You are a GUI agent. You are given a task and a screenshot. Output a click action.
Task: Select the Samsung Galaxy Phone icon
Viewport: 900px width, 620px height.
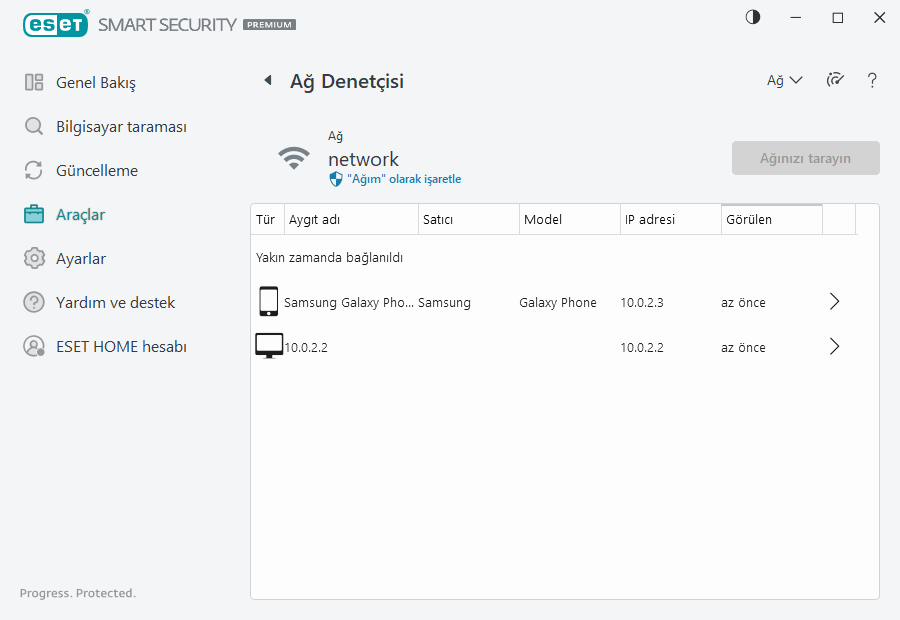point(268,302)
